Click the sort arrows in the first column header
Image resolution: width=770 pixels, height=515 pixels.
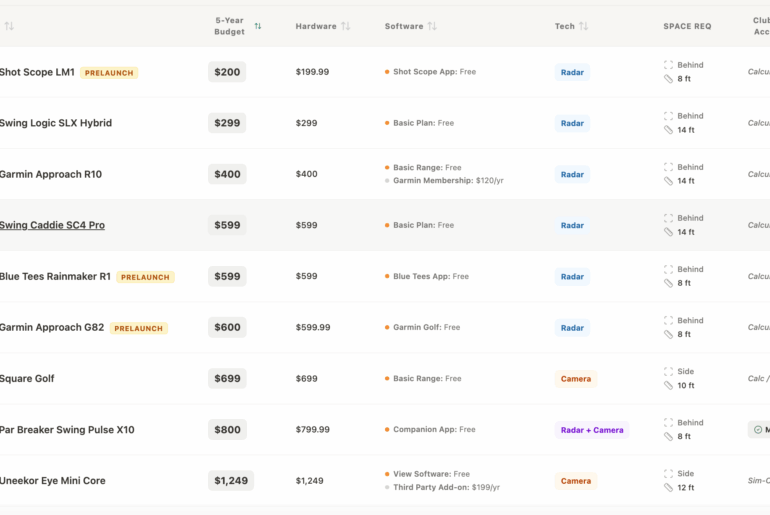point(9,26)
